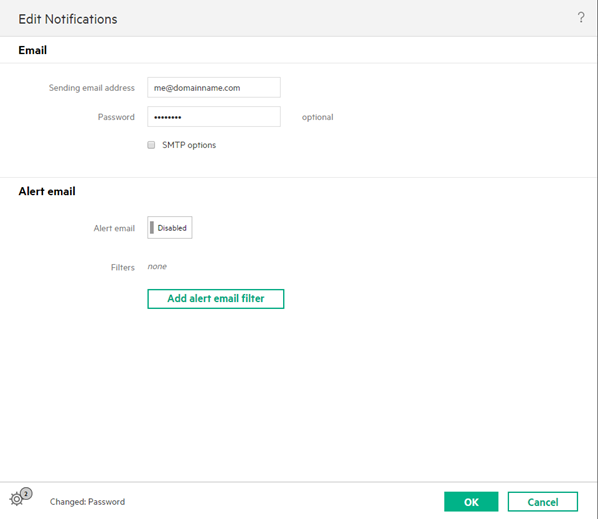Click Add alert email filter button
Viewport: 599px width, 520px height.
pos(215,299)
